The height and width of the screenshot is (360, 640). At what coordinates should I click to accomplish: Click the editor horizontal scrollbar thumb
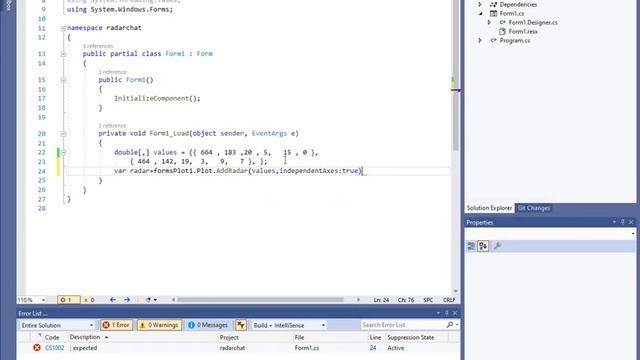pos(260,300)
